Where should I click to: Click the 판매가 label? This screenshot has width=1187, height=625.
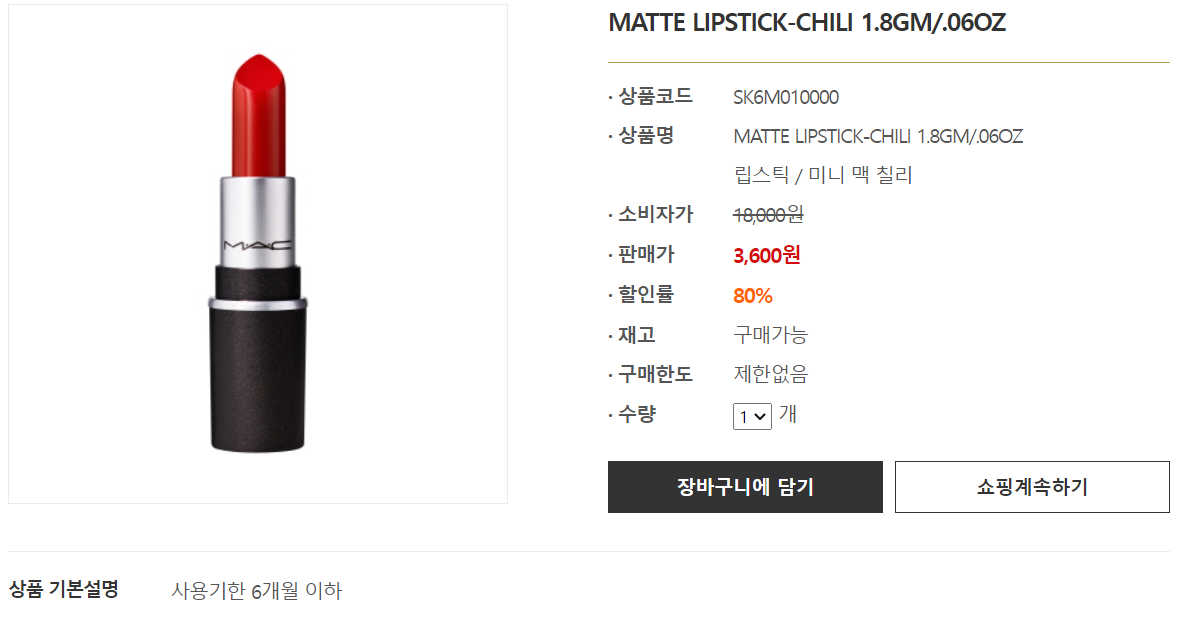point(646,254)
